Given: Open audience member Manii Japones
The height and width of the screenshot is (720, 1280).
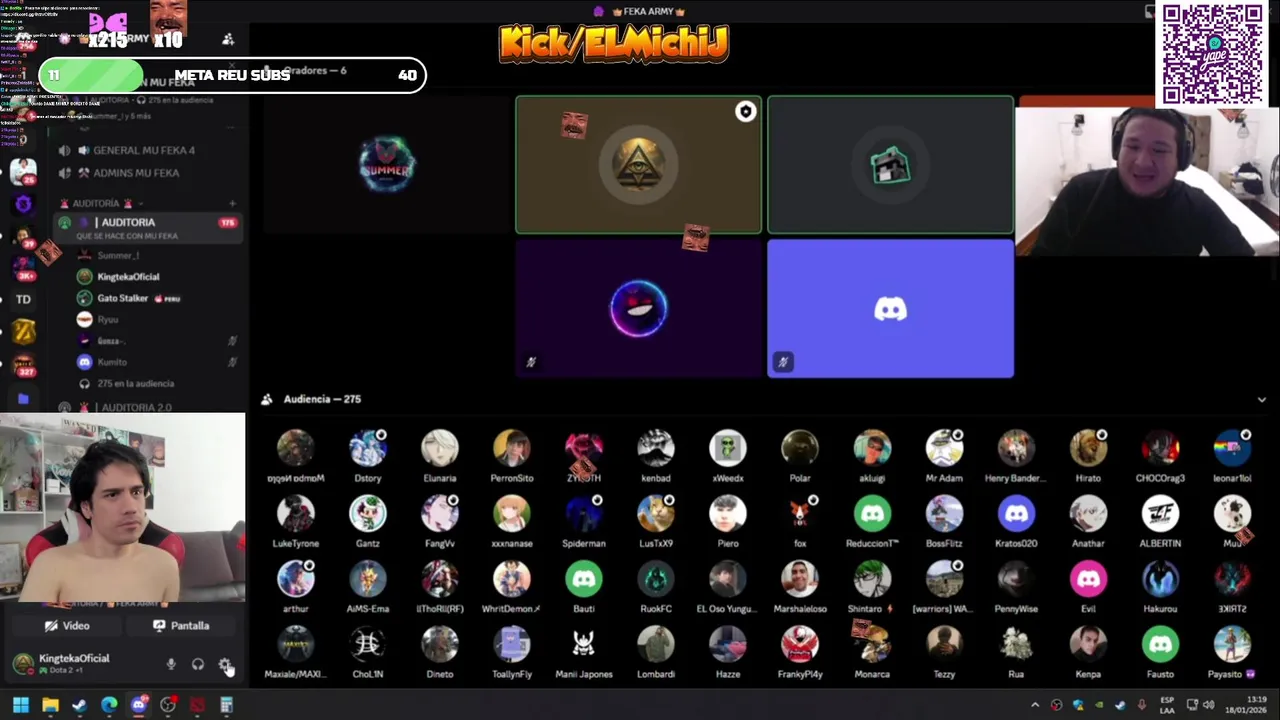Looking at the screenshot, I should (x=584, y=654).
